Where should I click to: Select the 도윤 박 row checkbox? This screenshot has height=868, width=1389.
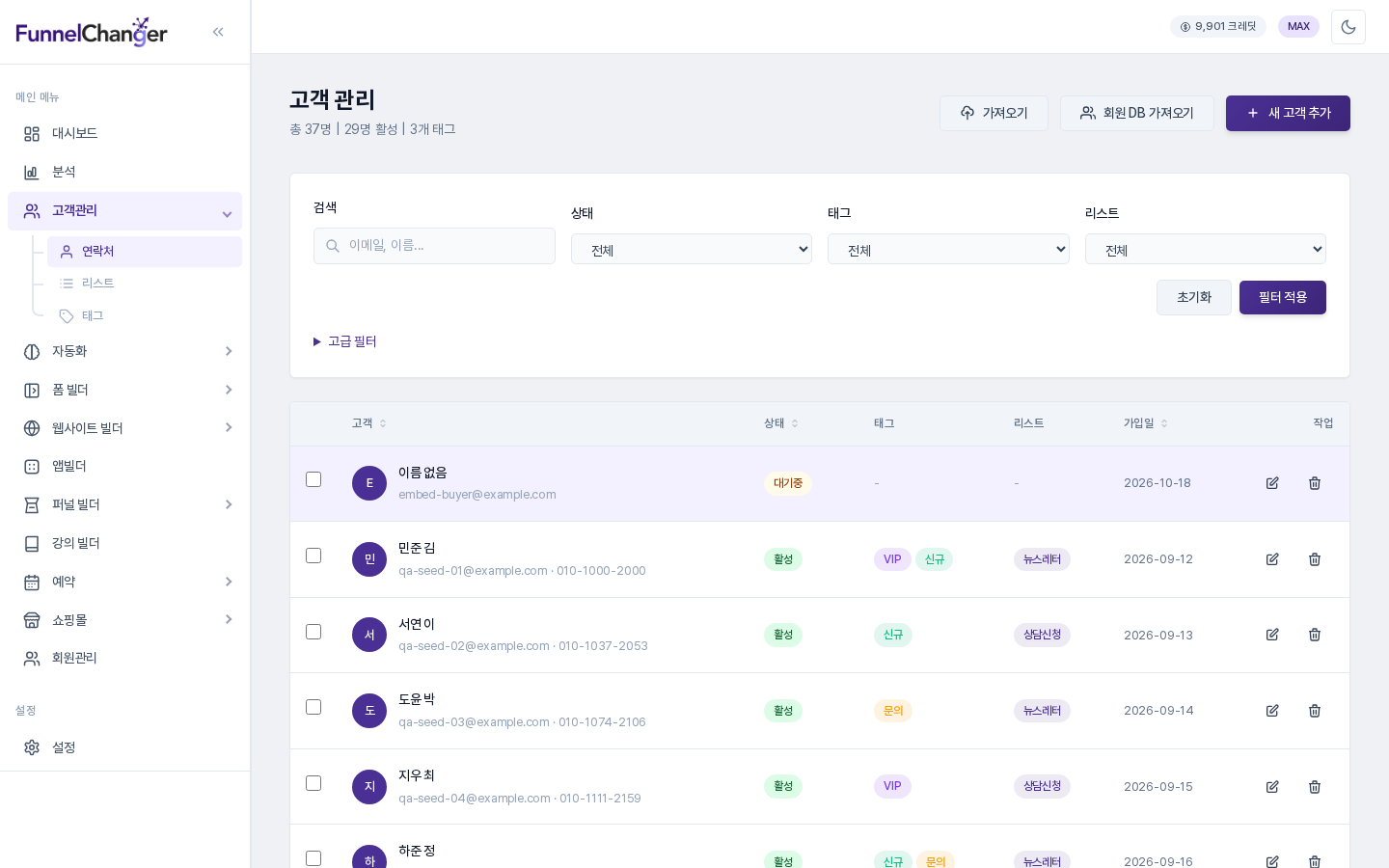pos(313,707)
